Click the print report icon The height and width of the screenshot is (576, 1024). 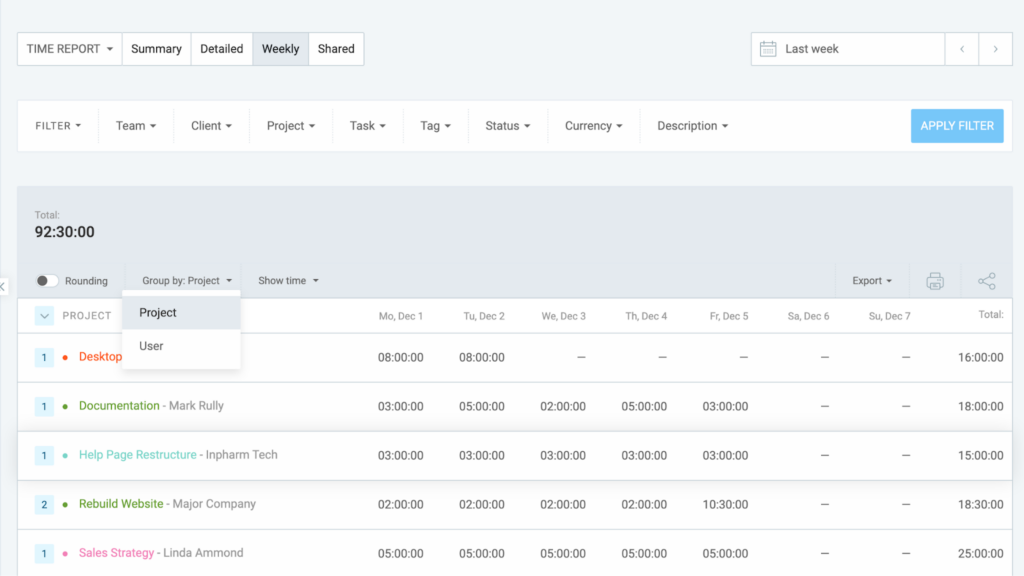click(935, 281)
